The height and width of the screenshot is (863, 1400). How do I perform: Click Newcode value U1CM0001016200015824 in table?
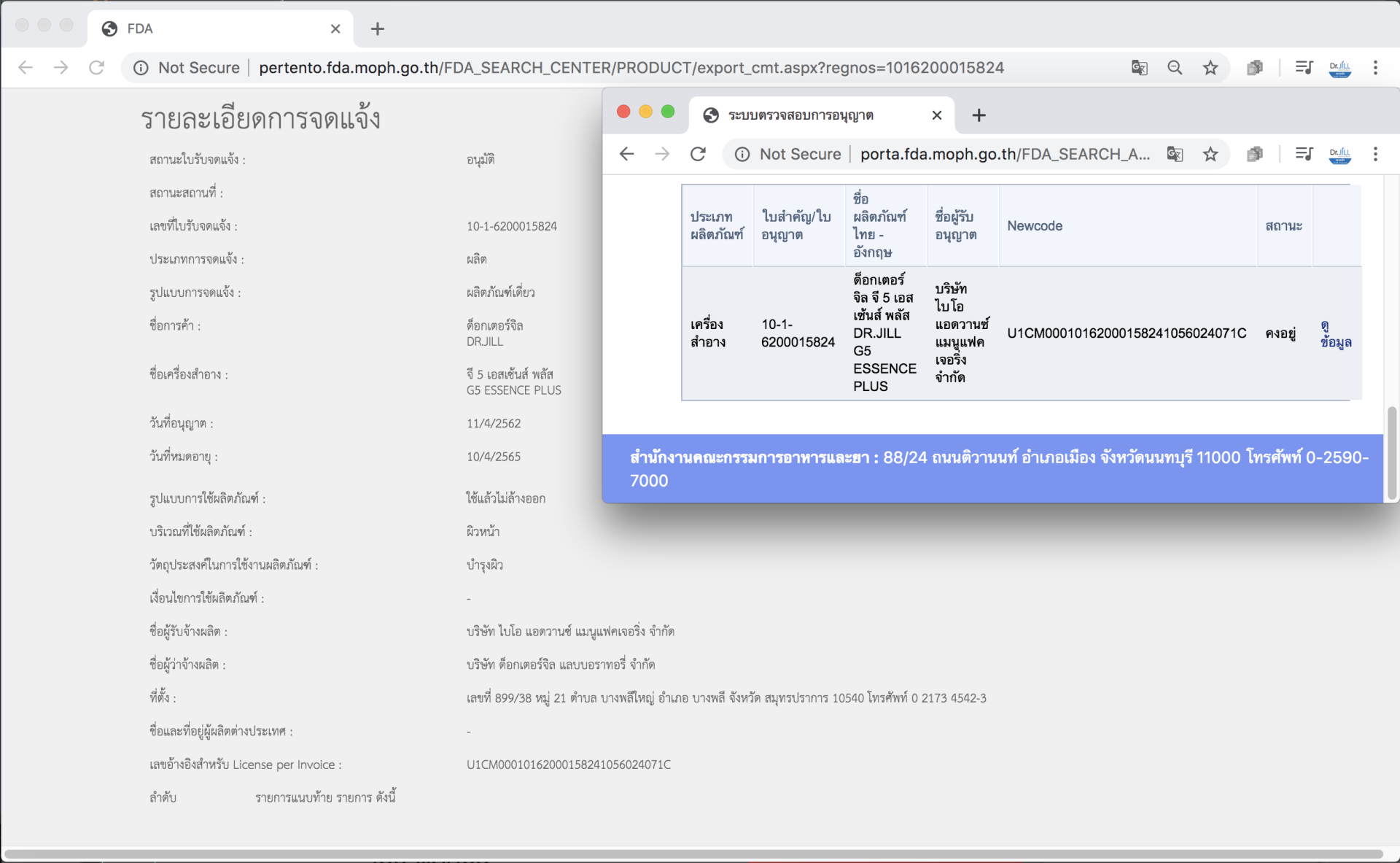pyautogui.click(x=1127, y=333)
